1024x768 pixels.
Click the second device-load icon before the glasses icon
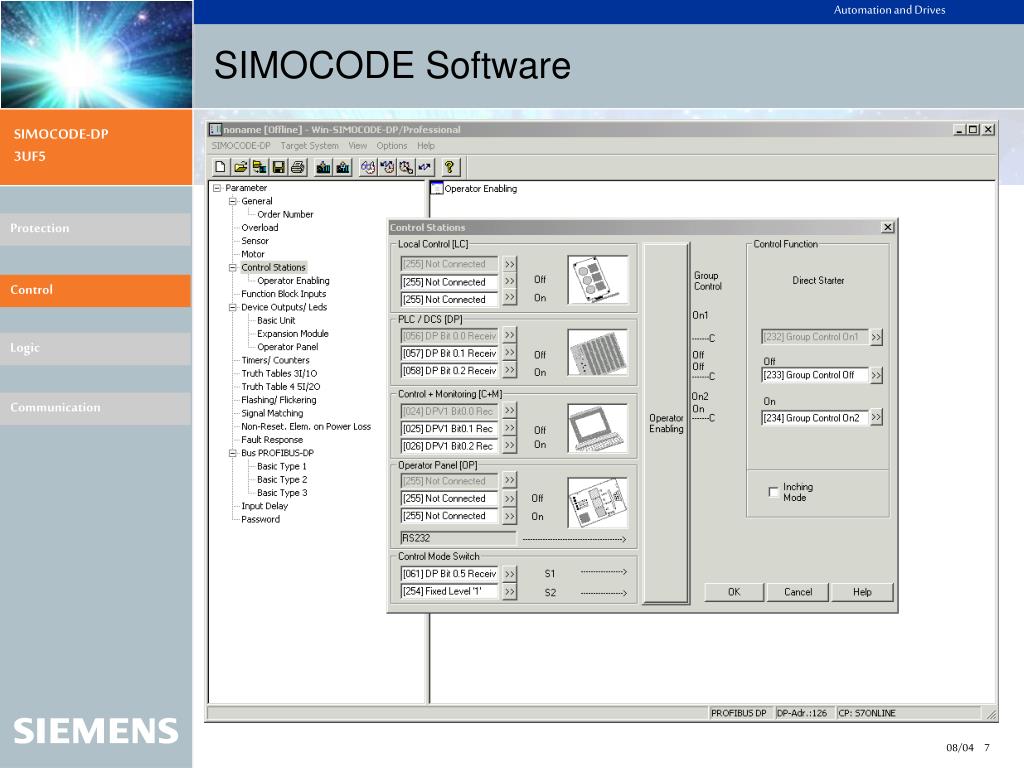pyautogui.click(x=343, y=167)
